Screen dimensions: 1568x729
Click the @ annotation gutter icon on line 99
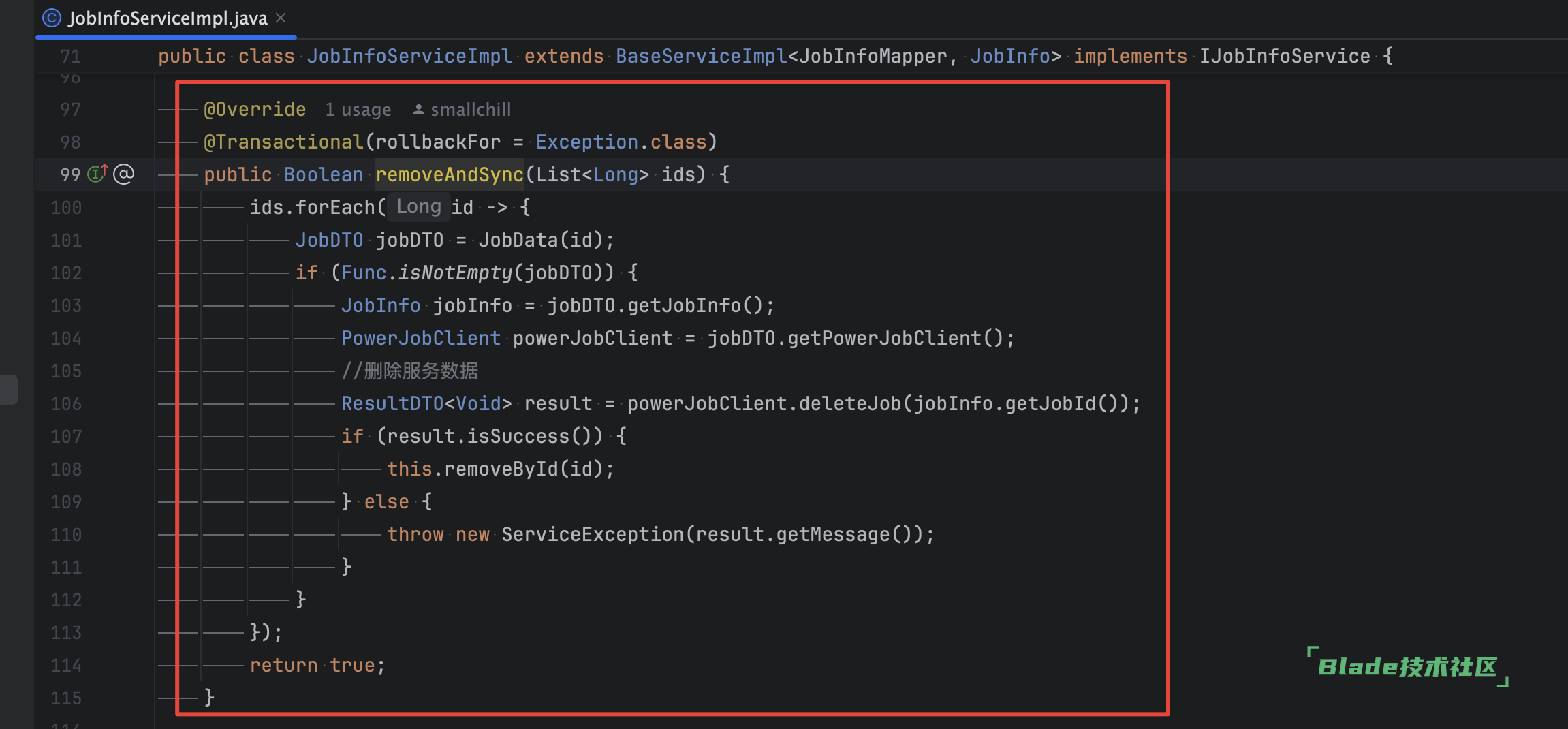pyautogui.click(x=123, y=174)
